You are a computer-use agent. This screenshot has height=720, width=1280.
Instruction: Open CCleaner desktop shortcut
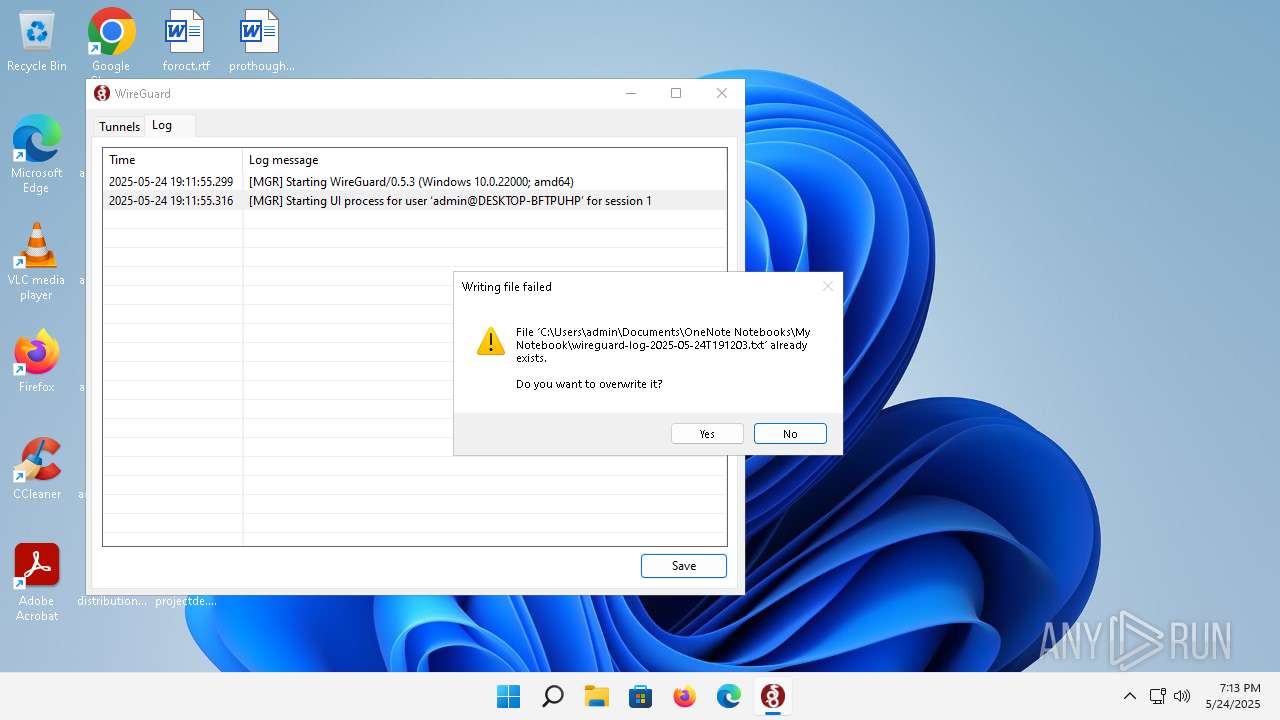coord(37,468)
